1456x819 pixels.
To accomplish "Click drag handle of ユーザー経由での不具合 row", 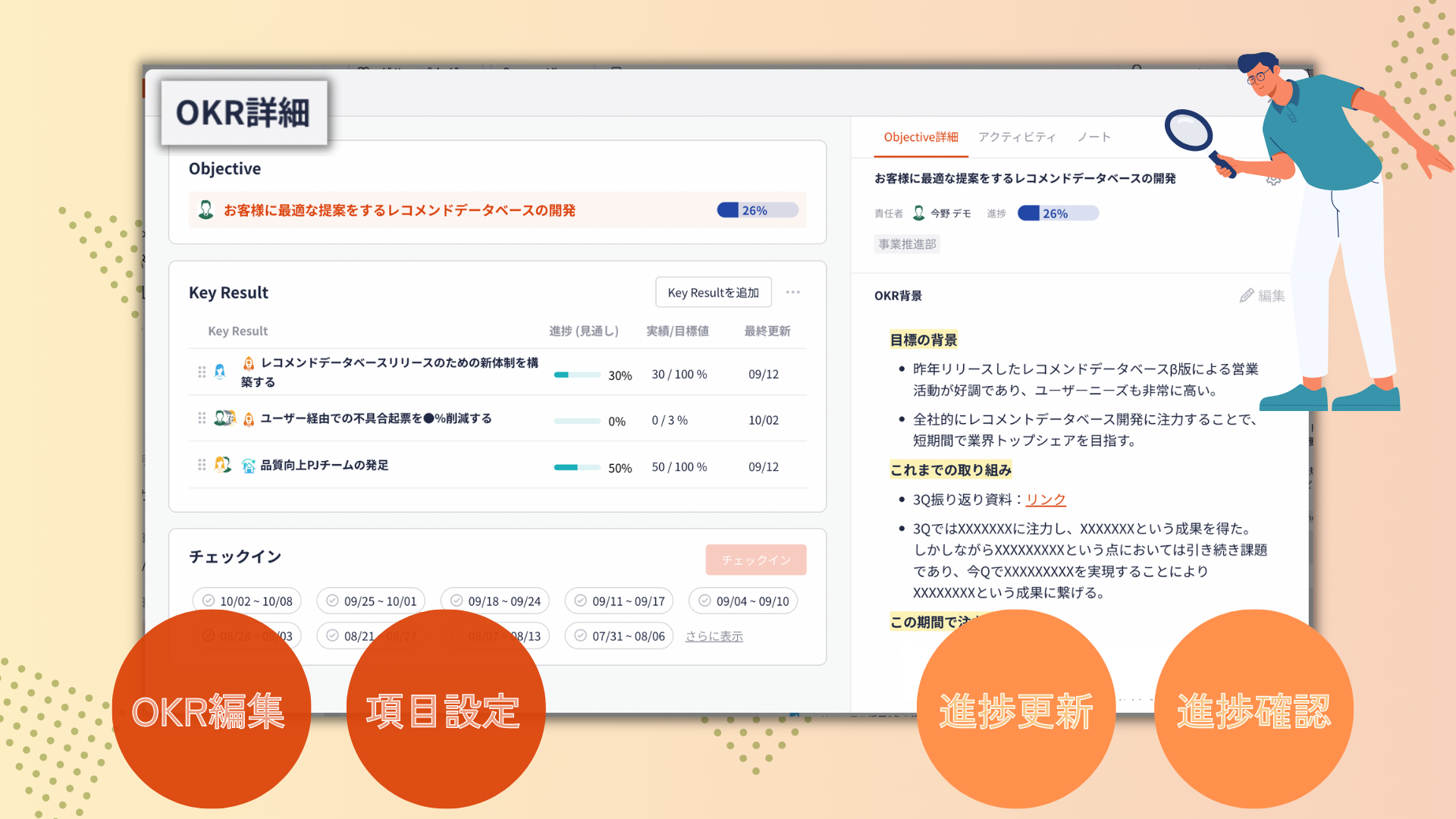I will tap(202, 419).
